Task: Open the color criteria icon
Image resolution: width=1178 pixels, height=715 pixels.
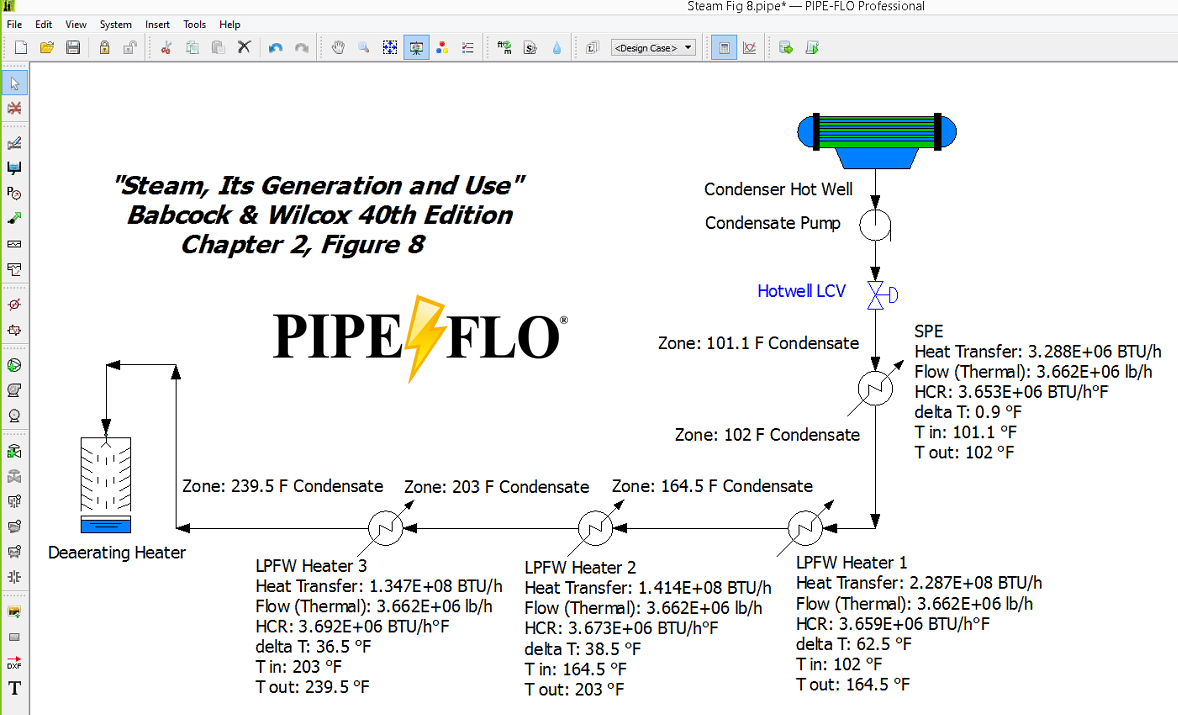Action: 443,47
